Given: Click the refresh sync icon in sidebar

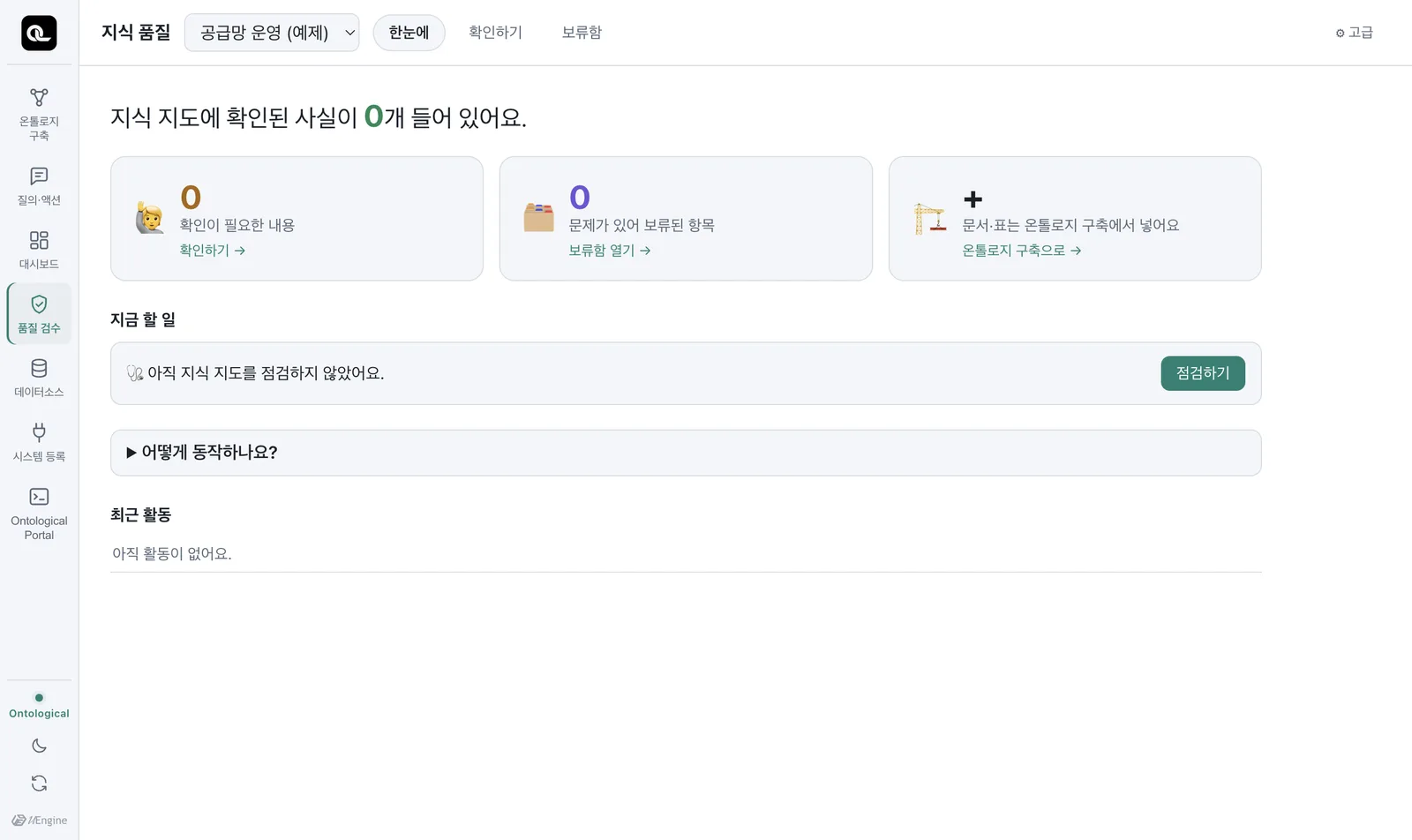Looking at the screenshot, I should (39, 784).
